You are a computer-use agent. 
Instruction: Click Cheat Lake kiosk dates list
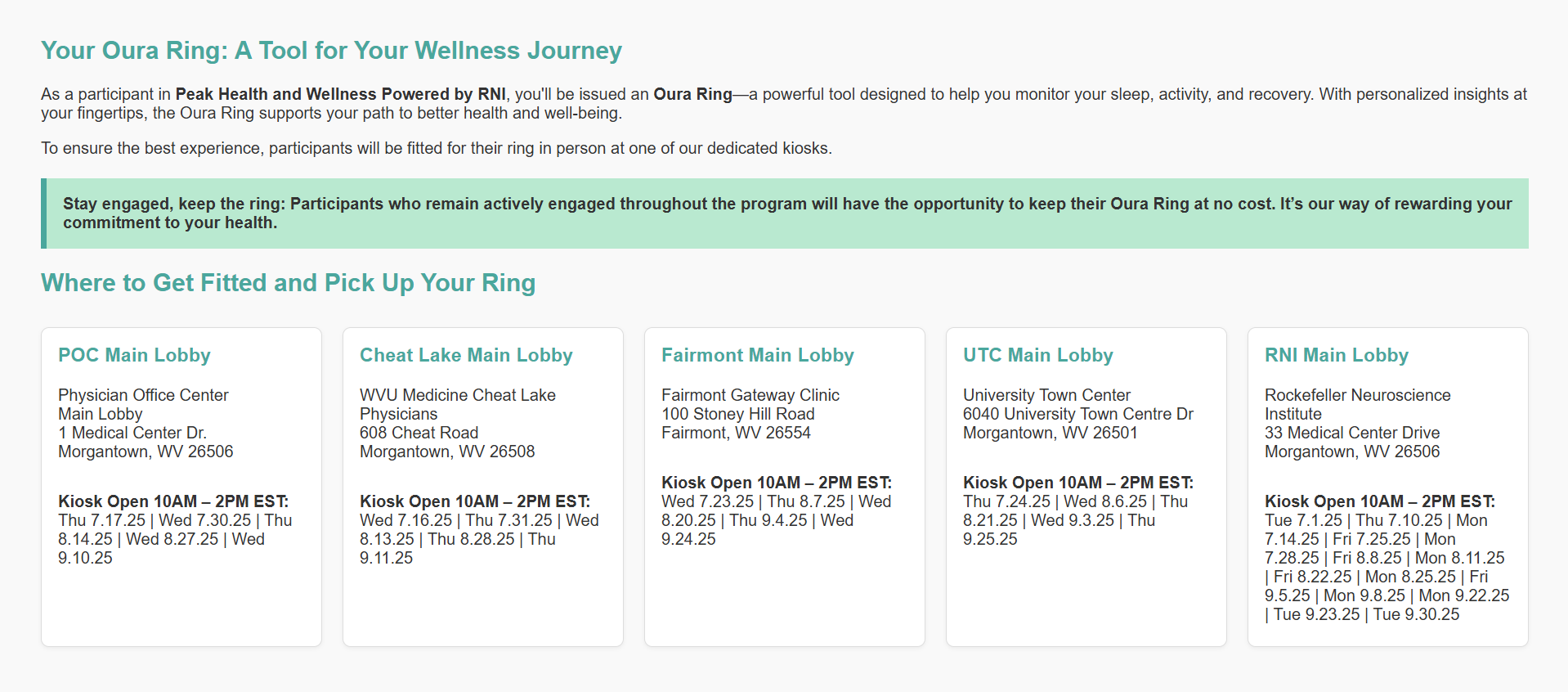[x=478, y=539]
